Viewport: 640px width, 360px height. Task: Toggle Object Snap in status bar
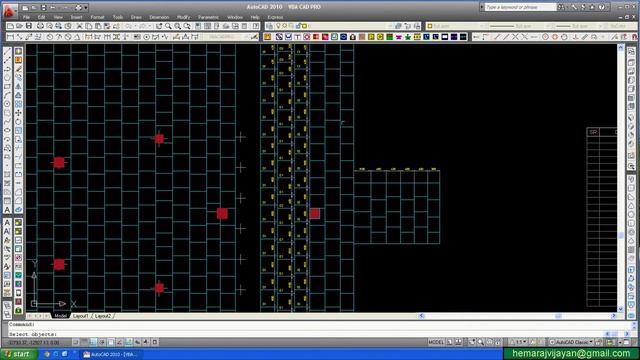[111, 342]
